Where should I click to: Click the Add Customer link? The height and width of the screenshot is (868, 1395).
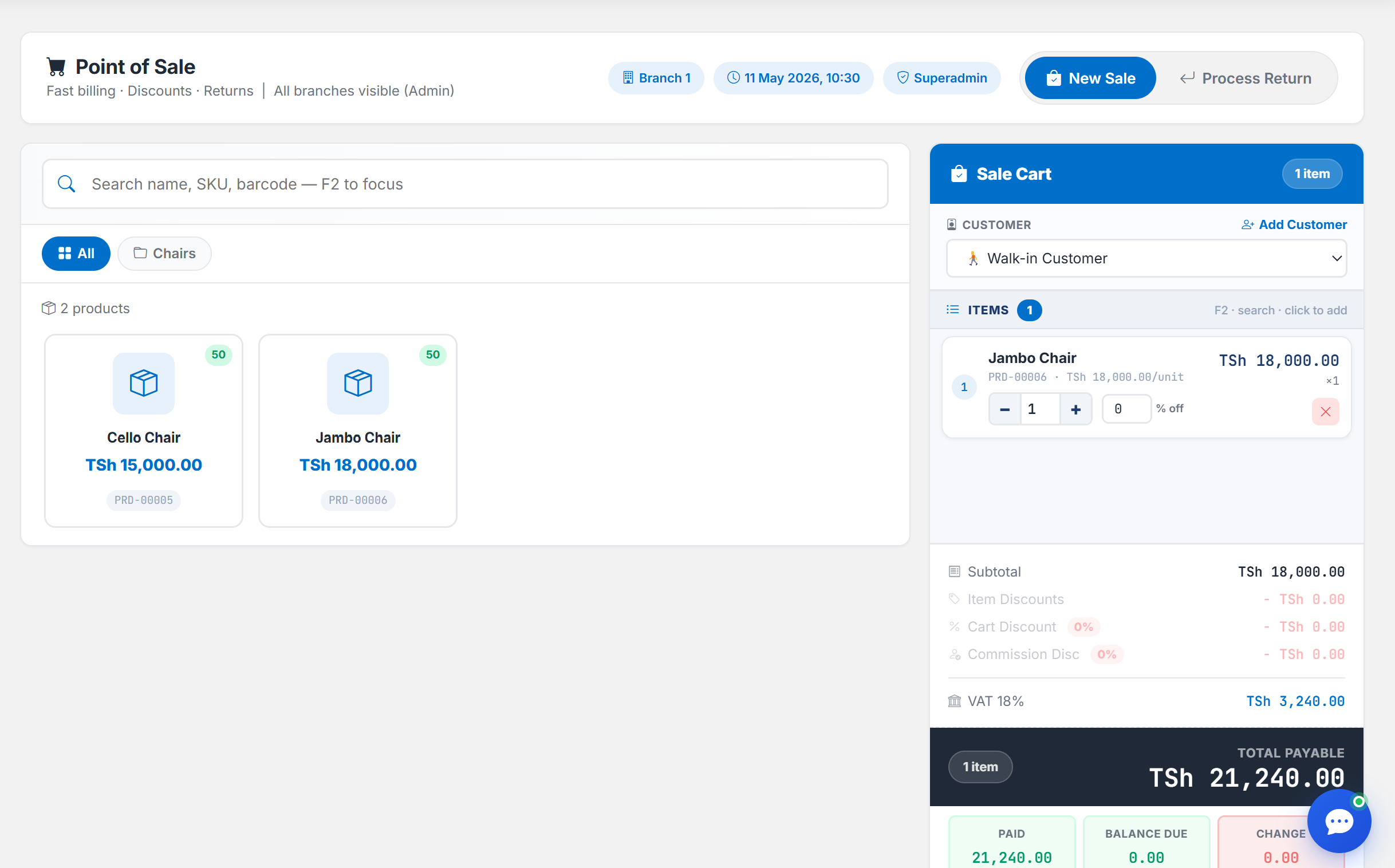[x=1294, y=224]
